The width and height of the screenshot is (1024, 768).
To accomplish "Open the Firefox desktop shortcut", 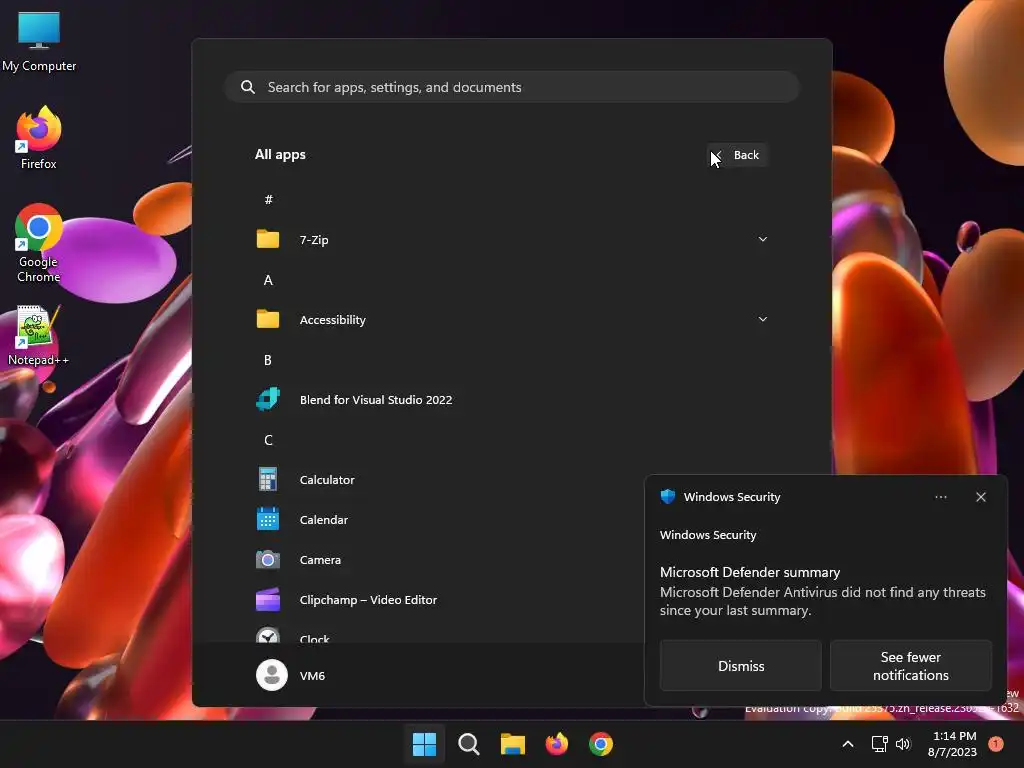I will point(39,138).
